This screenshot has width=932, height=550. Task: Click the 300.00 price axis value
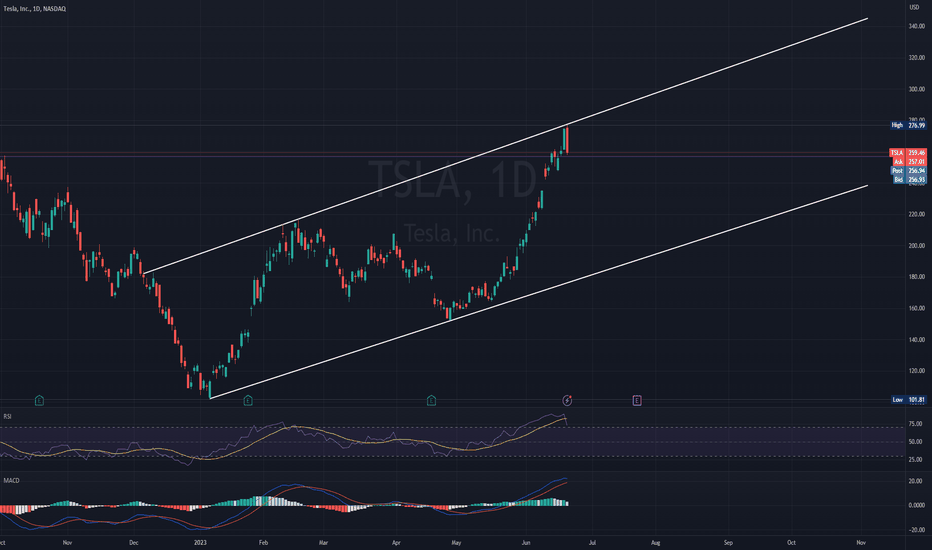coord(917,89)
